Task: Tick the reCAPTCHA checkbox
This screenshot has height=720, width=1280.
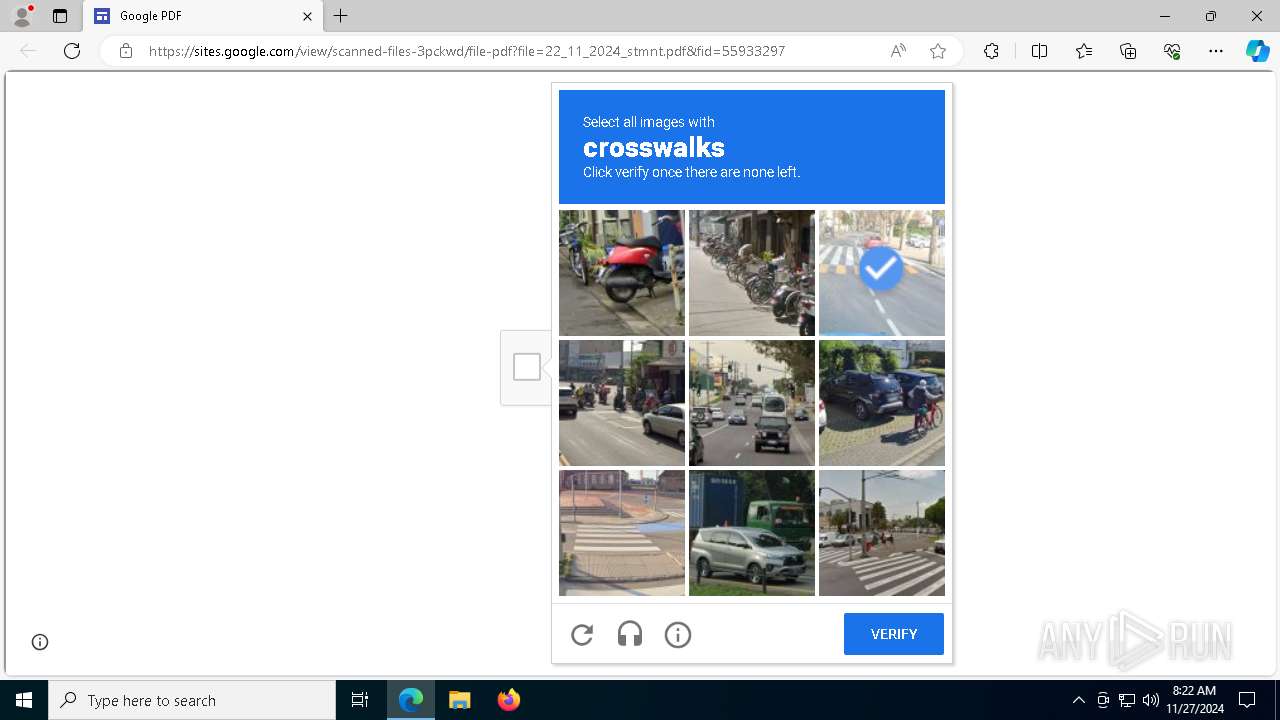Action: 527,367
